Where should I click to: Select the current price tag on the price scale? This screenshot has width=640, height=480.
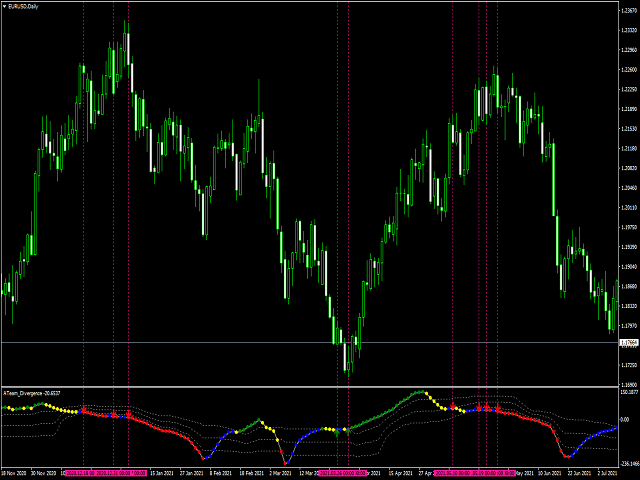[x=629, y=342]
